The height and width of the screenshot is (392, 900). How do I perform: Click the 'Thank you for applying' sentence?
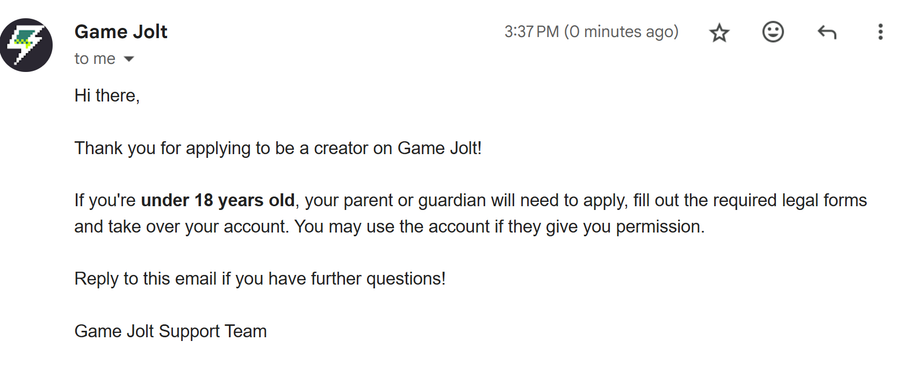278,148
